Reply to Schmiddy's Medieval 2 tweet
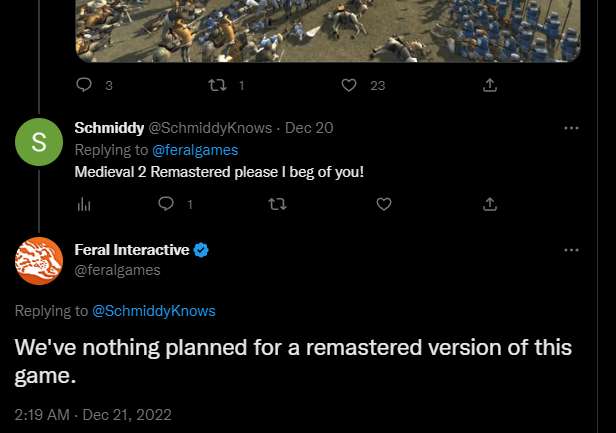Image resolution: width=616 pixels, height=433 pixels. pos(166,203)
